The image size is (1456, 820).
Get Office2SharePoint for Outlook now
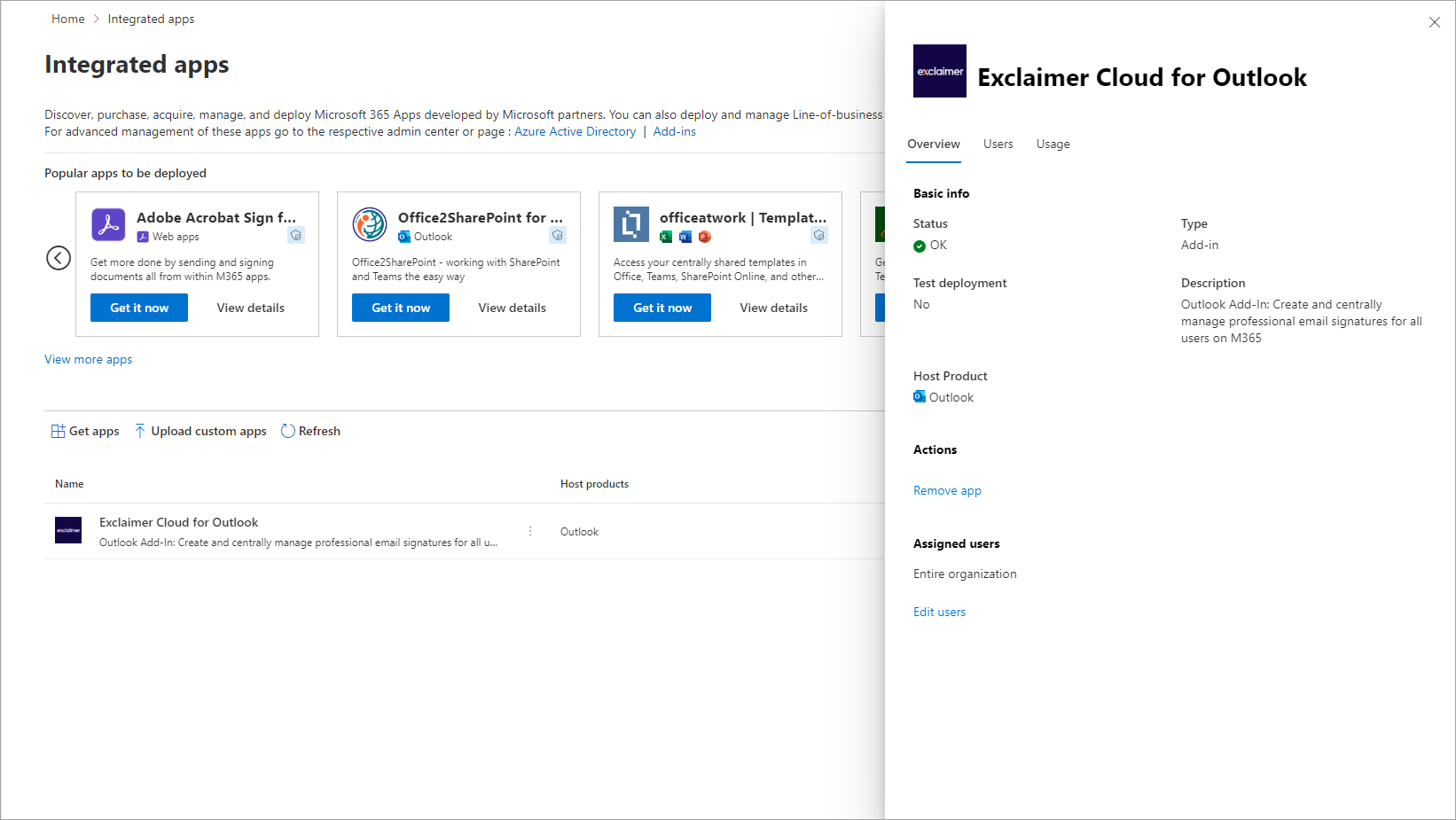tap(401, 308)
